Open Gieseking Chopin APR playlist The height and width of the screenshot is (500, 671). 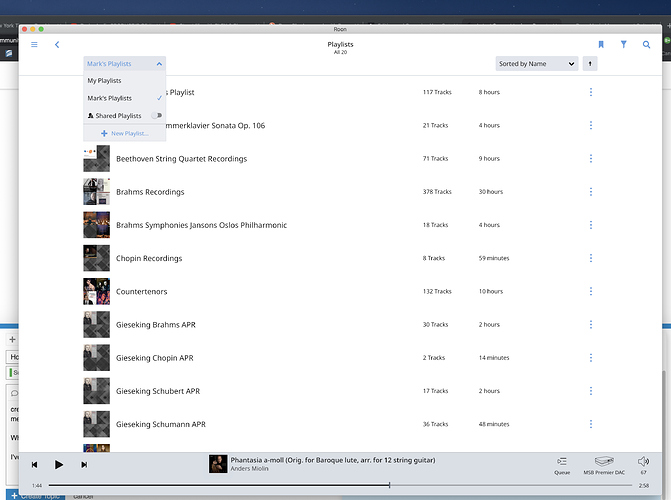154,358
